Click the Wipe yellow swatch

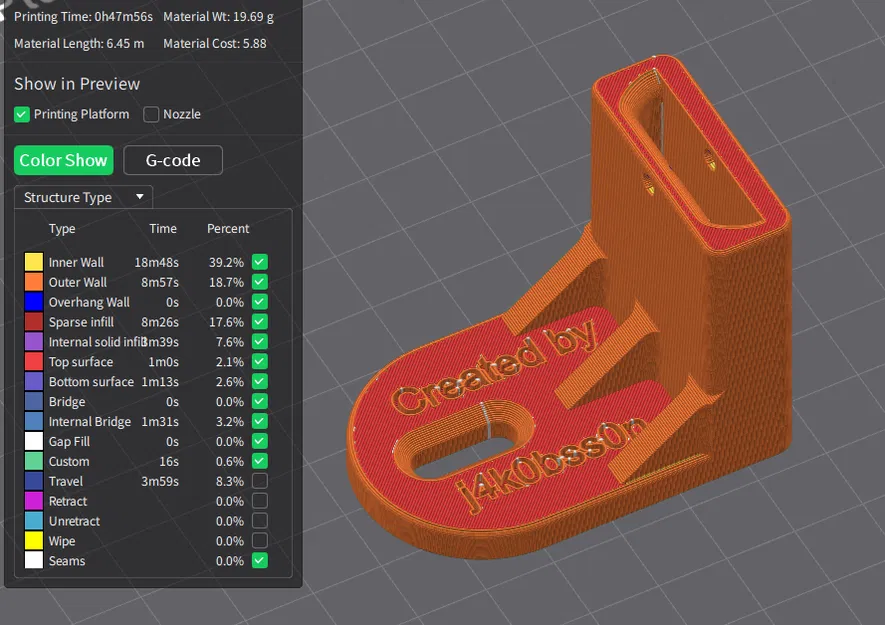pyautogui.click(x=34, y=541)
